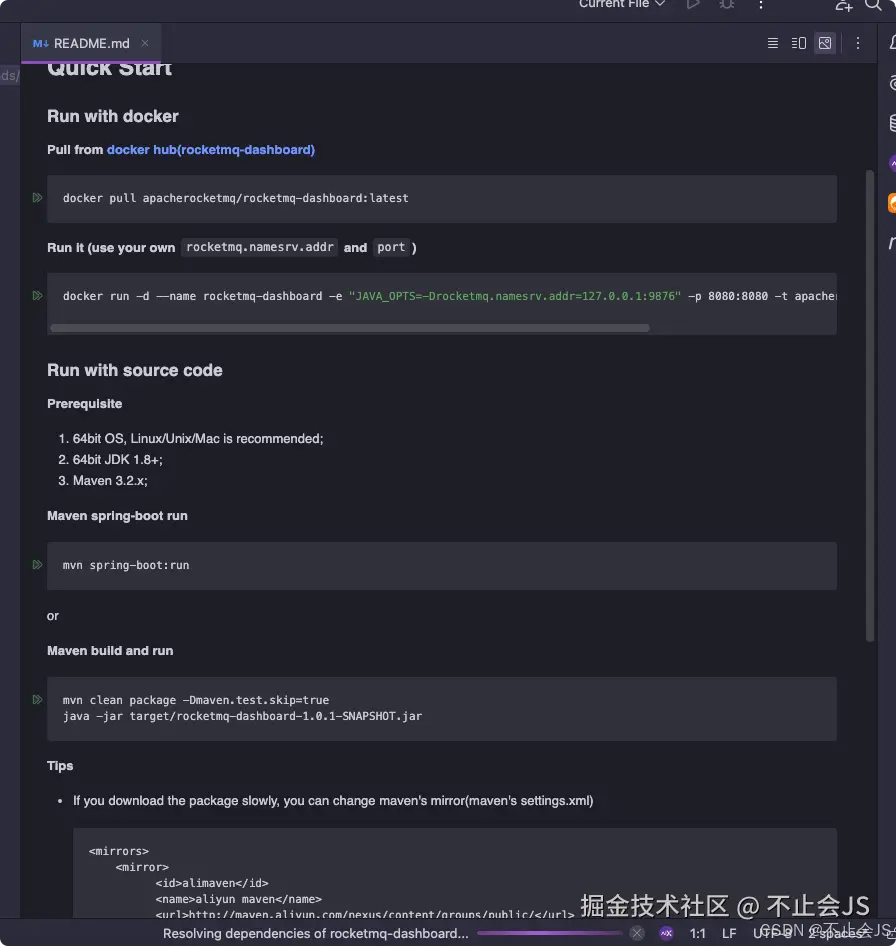Image resolution: width=896 pixels, height=946 pixels.
Task: Run mvn spring-boot:run from gutter icon
Action: (x=37, y=565)
